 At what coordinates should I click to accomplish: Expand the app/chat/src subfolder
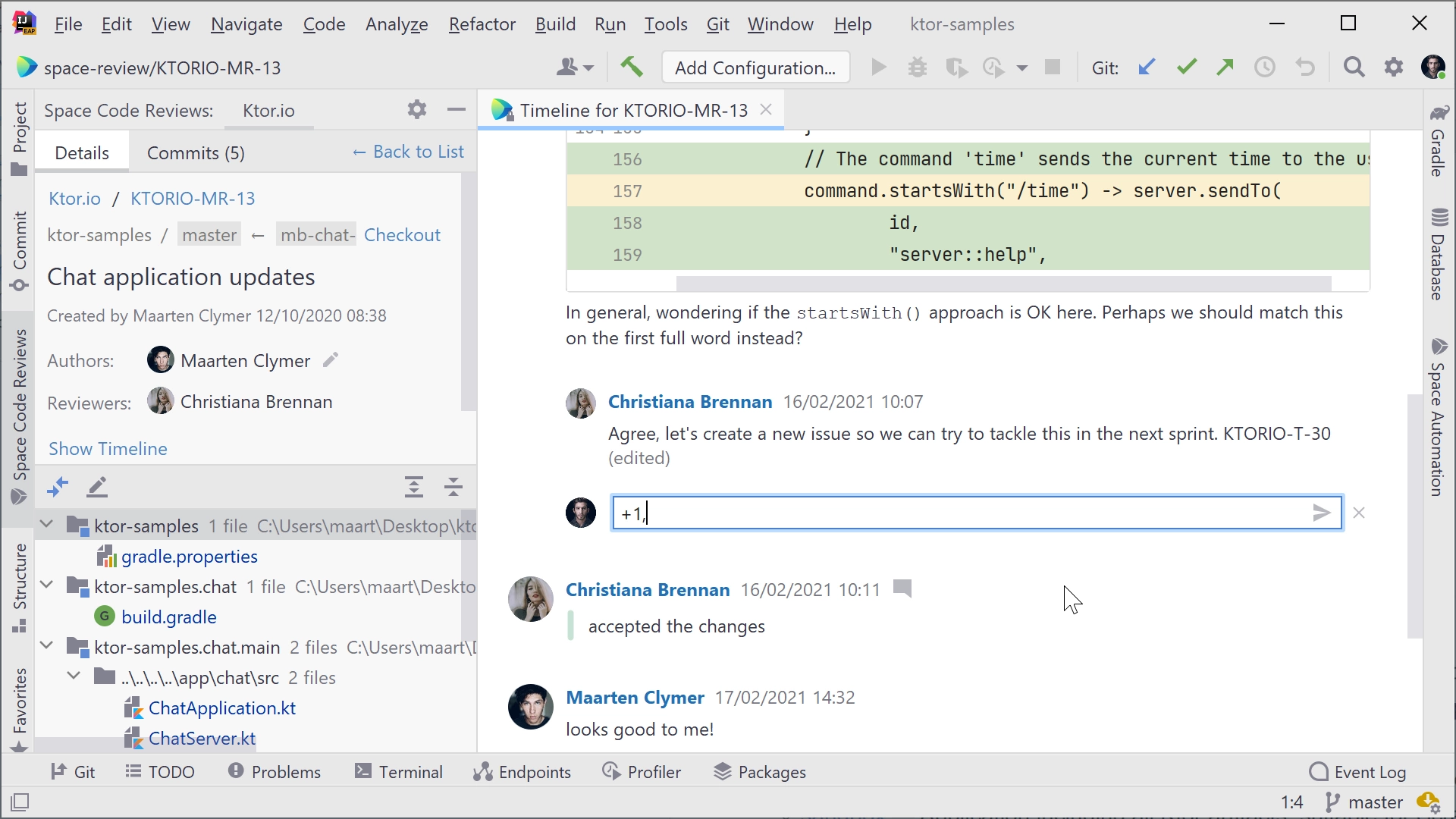72,677
